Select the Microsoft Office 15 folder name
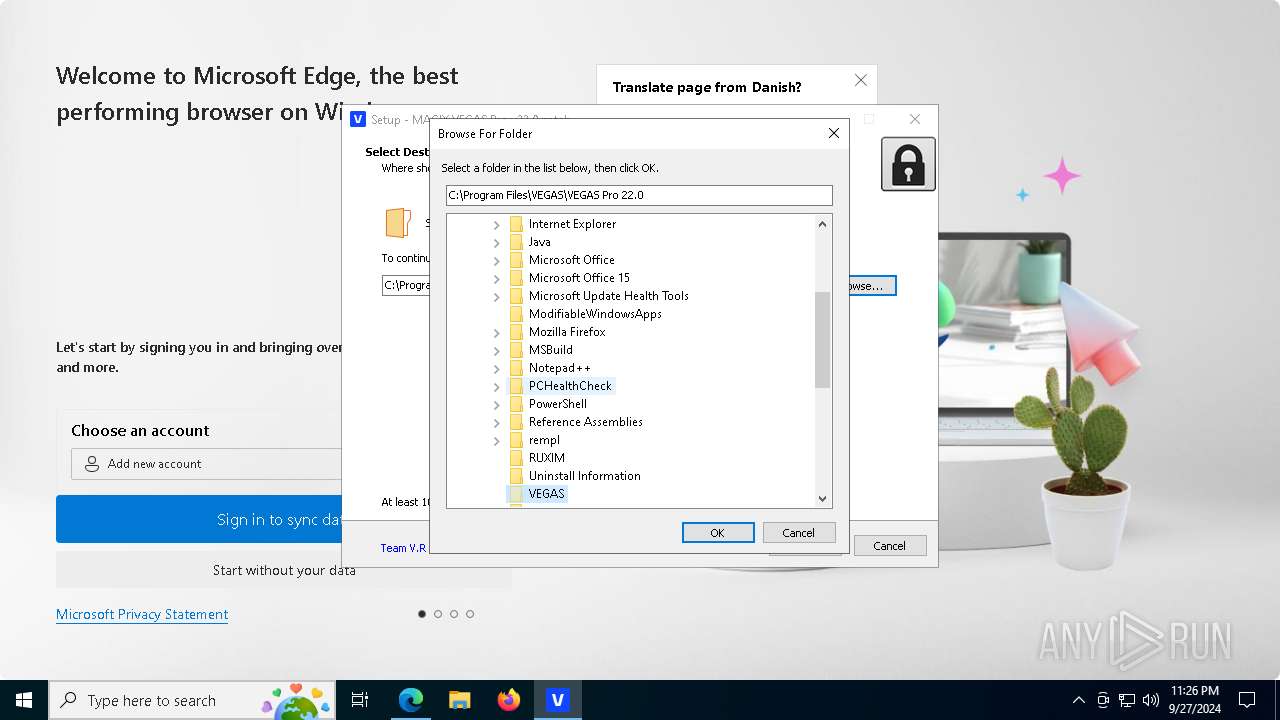 580,278
